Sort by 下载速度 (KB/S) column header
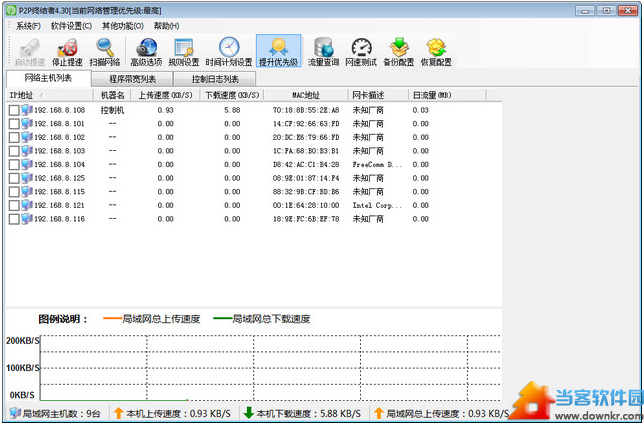644x426 pixels. pos(232,95)
